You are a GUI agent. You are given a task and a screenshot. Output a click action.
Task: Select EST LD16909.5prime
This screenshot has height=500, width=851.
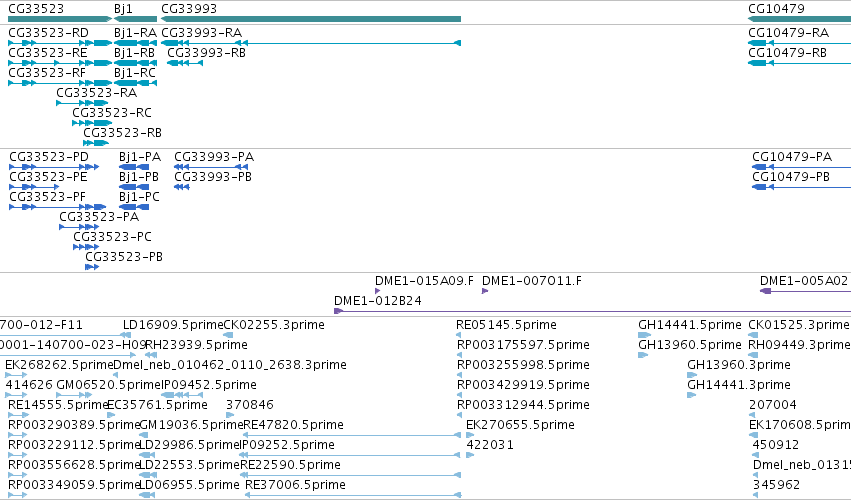click(x=127, y=335)
